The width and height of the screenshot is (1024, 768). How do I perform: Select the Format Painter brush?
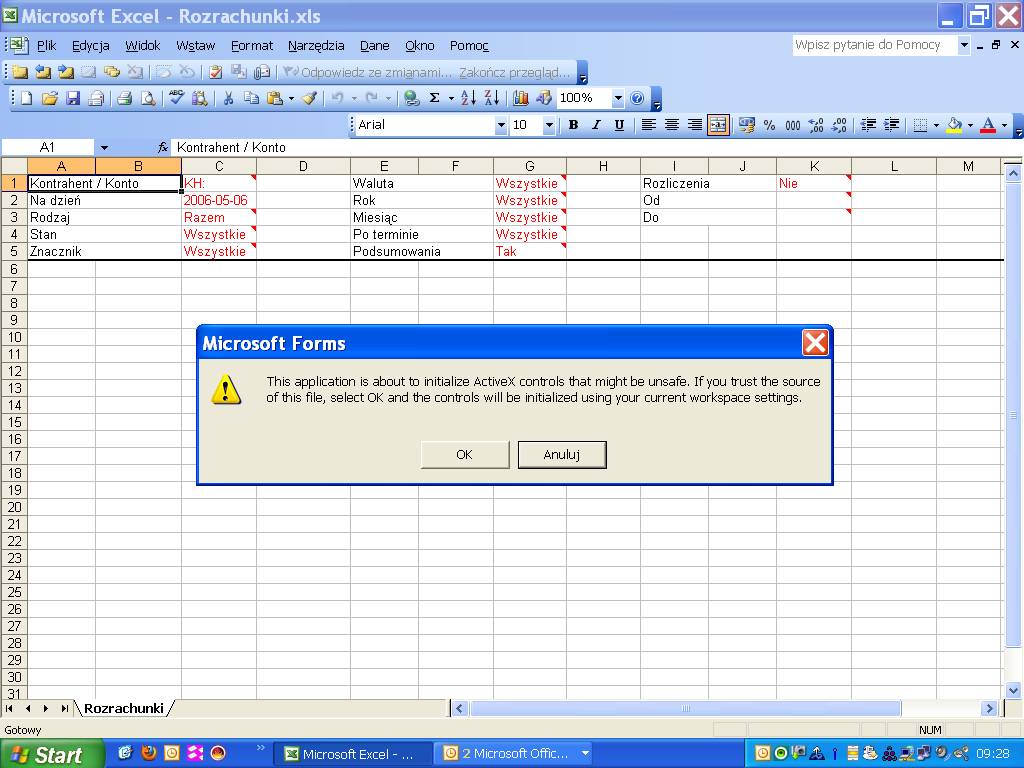pyautogui.click(x=310, y=99)
